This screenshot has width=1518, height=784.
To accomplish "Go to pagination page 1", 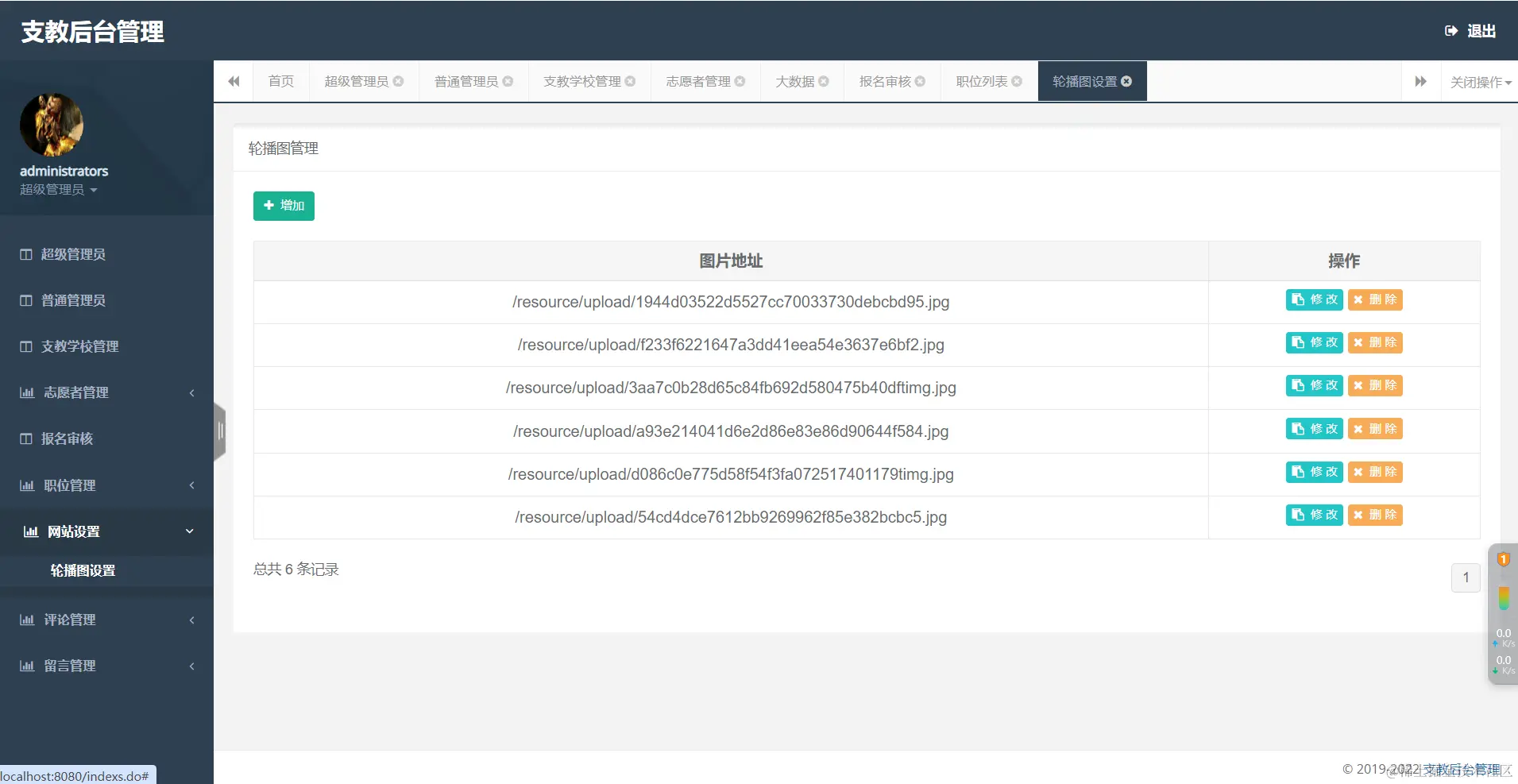I will [1466, 577].
